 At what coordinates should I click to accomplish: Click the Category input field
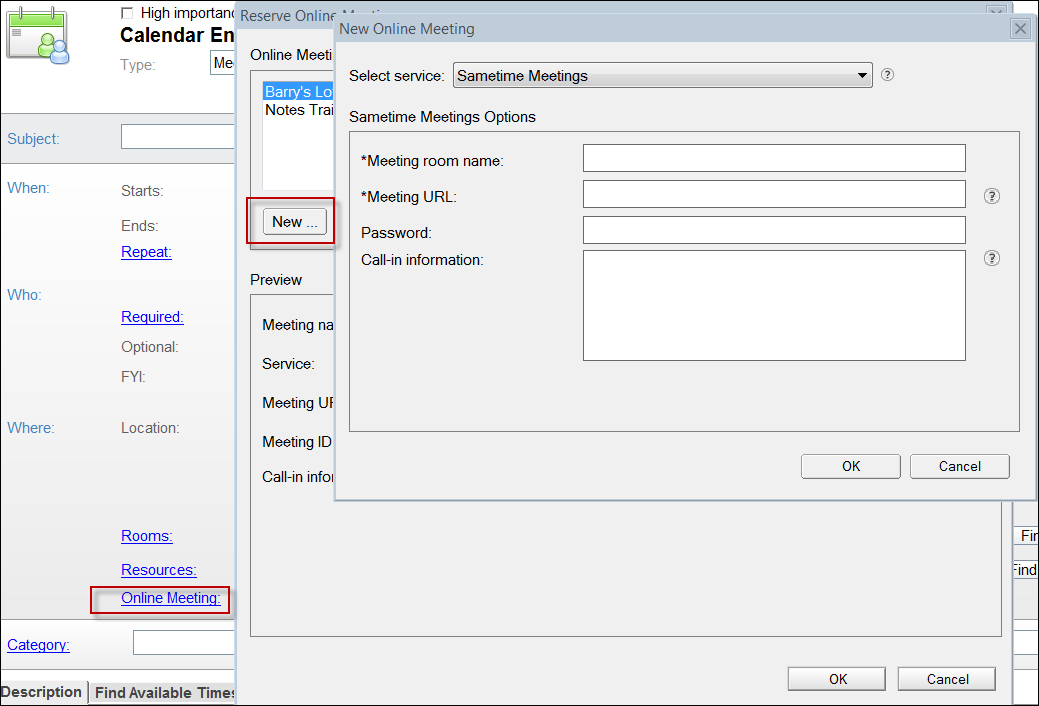pyautogui.click(x=184, y=642)
